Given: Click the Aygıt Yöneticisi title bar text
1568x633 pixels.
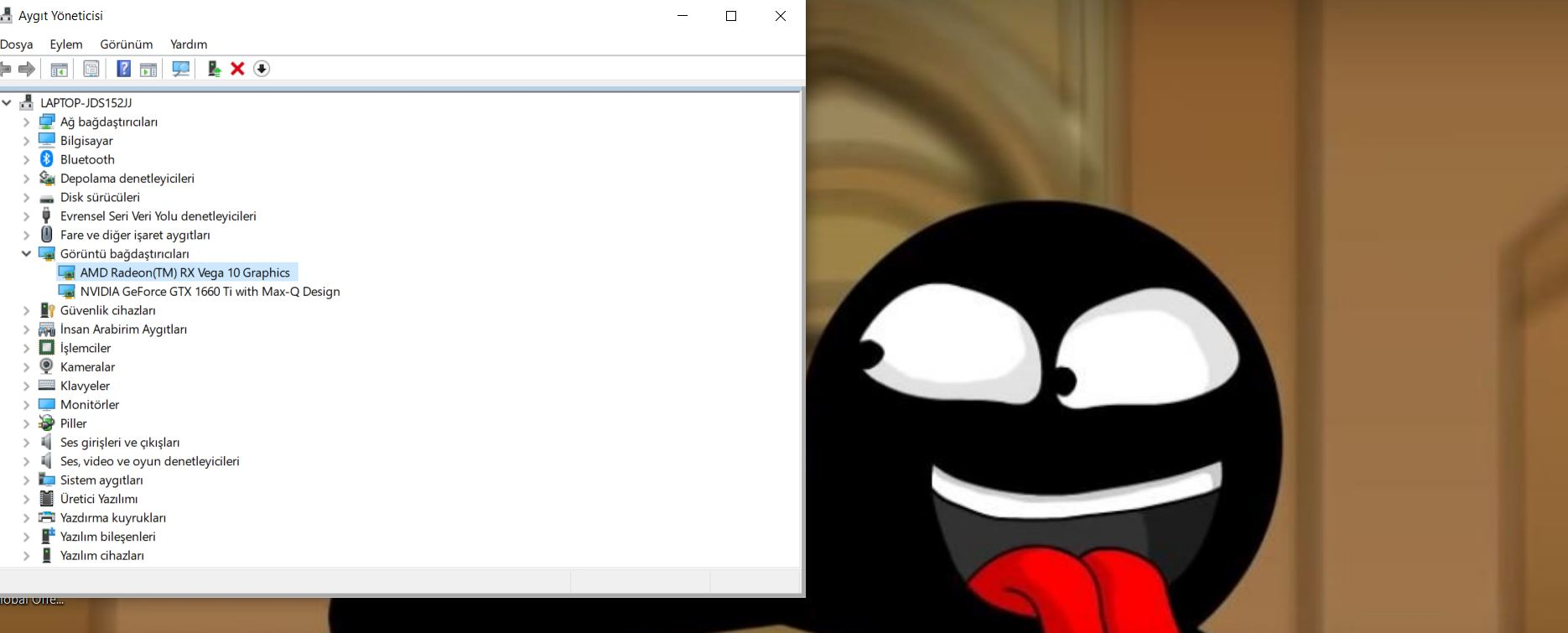Looking at the screenshot, I should (x=61, y=16).
